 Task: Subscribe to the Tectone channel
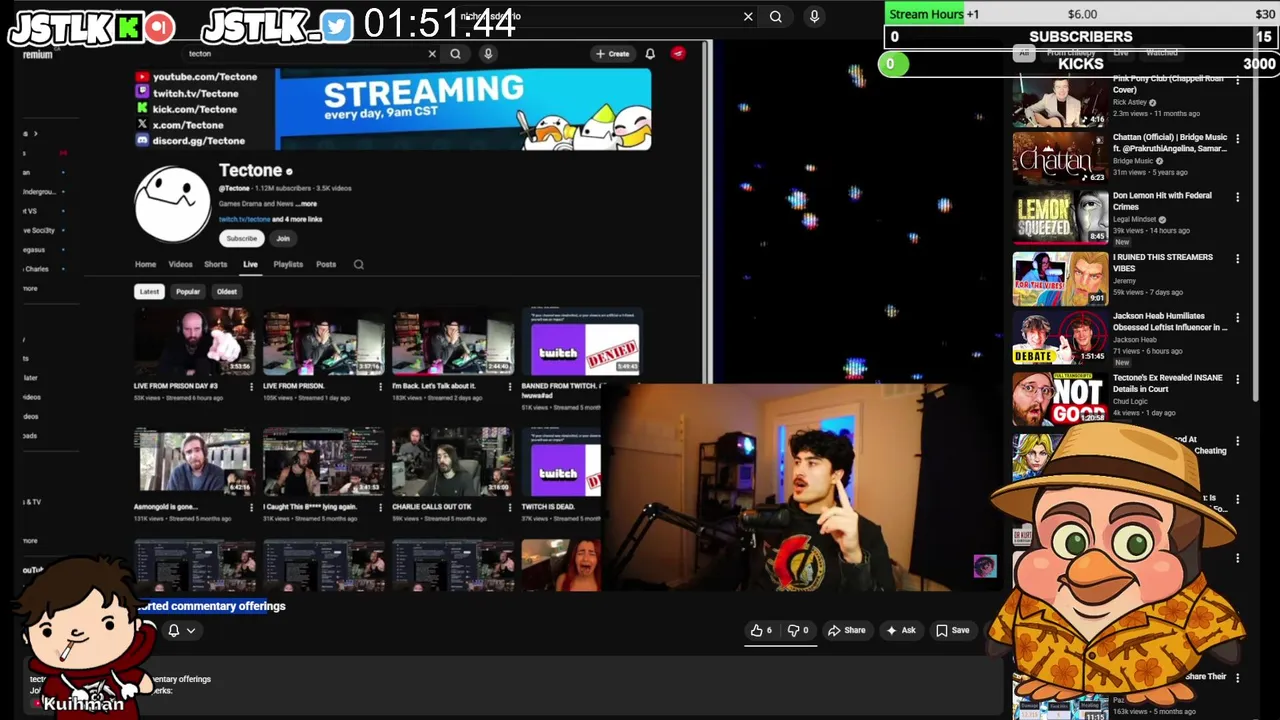241,238
